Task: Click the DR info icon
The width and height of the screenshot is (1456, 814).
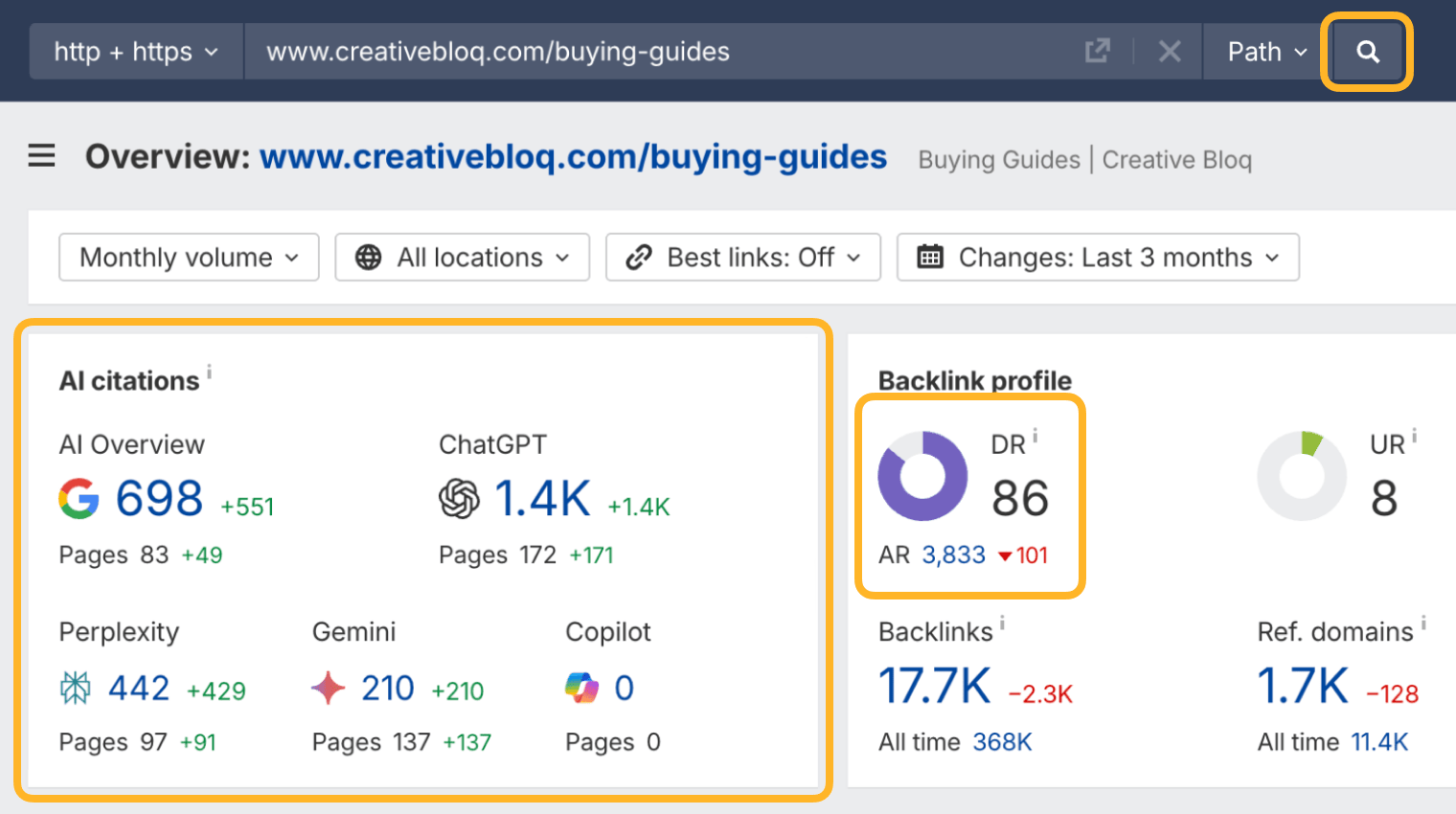Action: point(1035,436)
